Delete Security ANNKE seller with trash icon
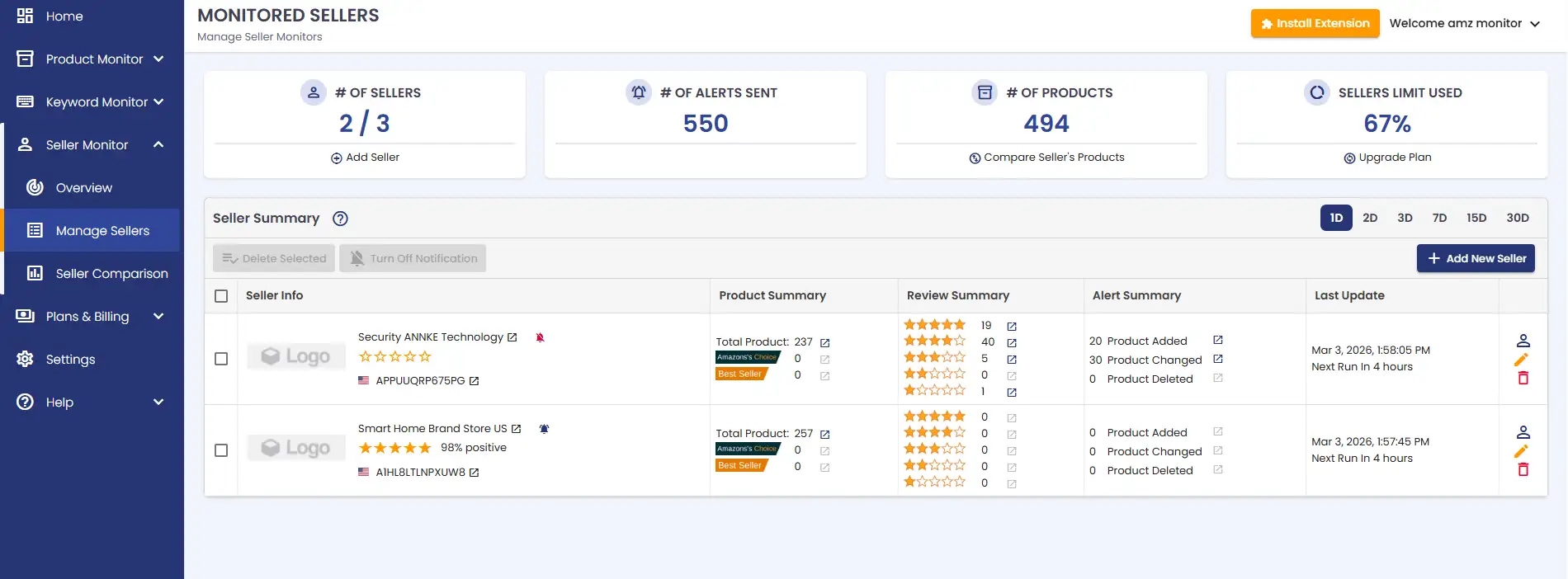Screen dimensions: 1568x579 pyautogui.click(x=1523, y=378)
